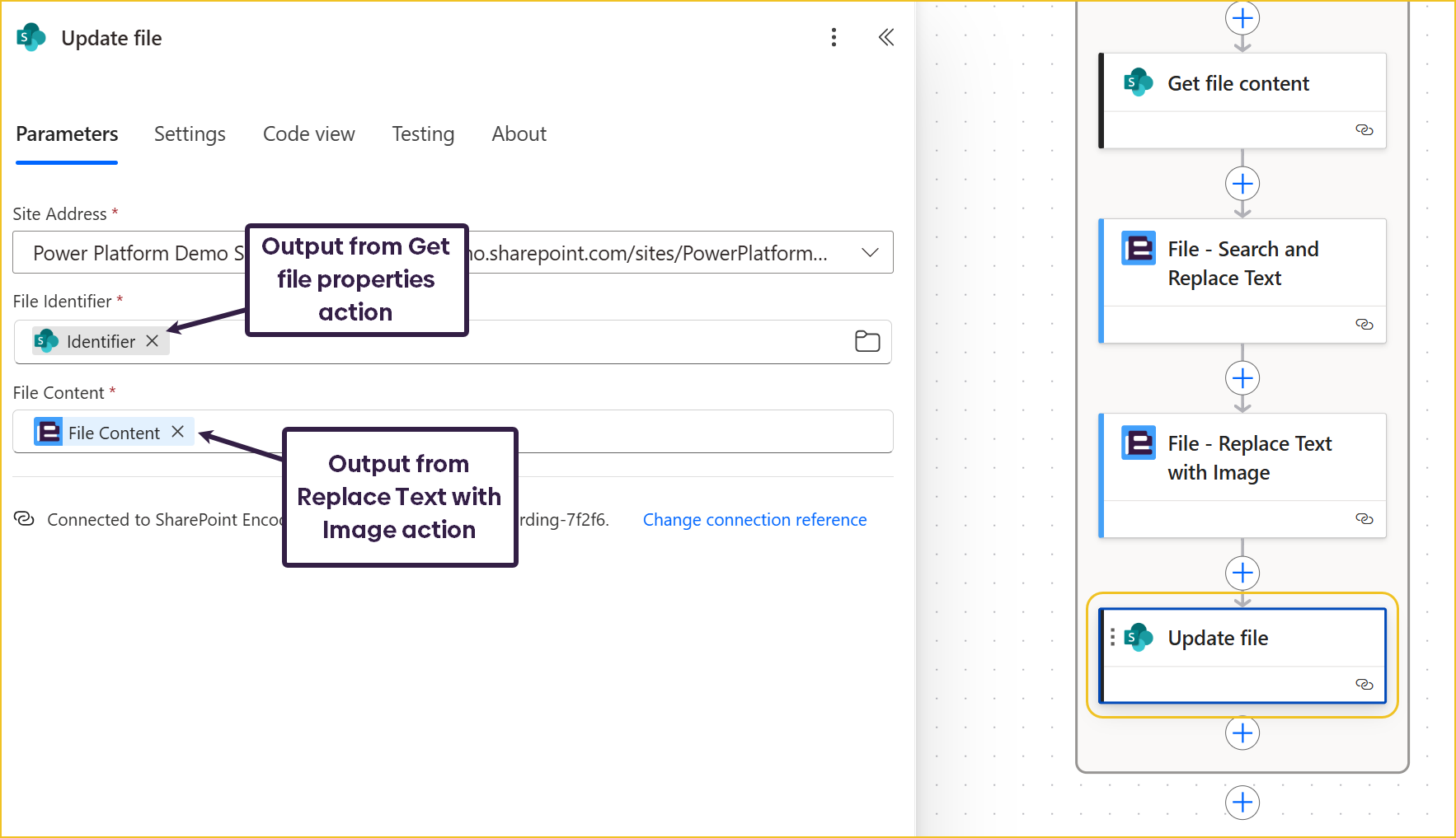The width and height of the screenshot is (1456, 838).
Task: Click connection icon on Search and Replace Text
Action: click(x=1364, y=325)
